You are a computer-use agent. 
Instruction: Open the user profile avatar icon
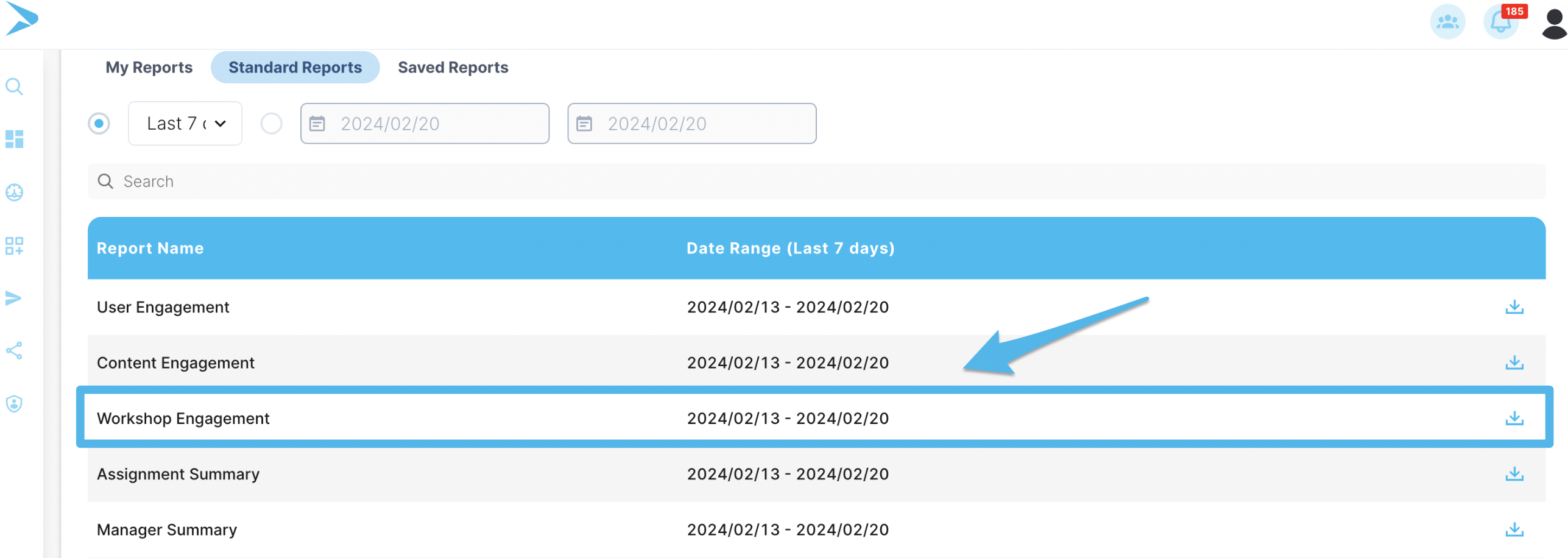click(x=1553, y=24)
